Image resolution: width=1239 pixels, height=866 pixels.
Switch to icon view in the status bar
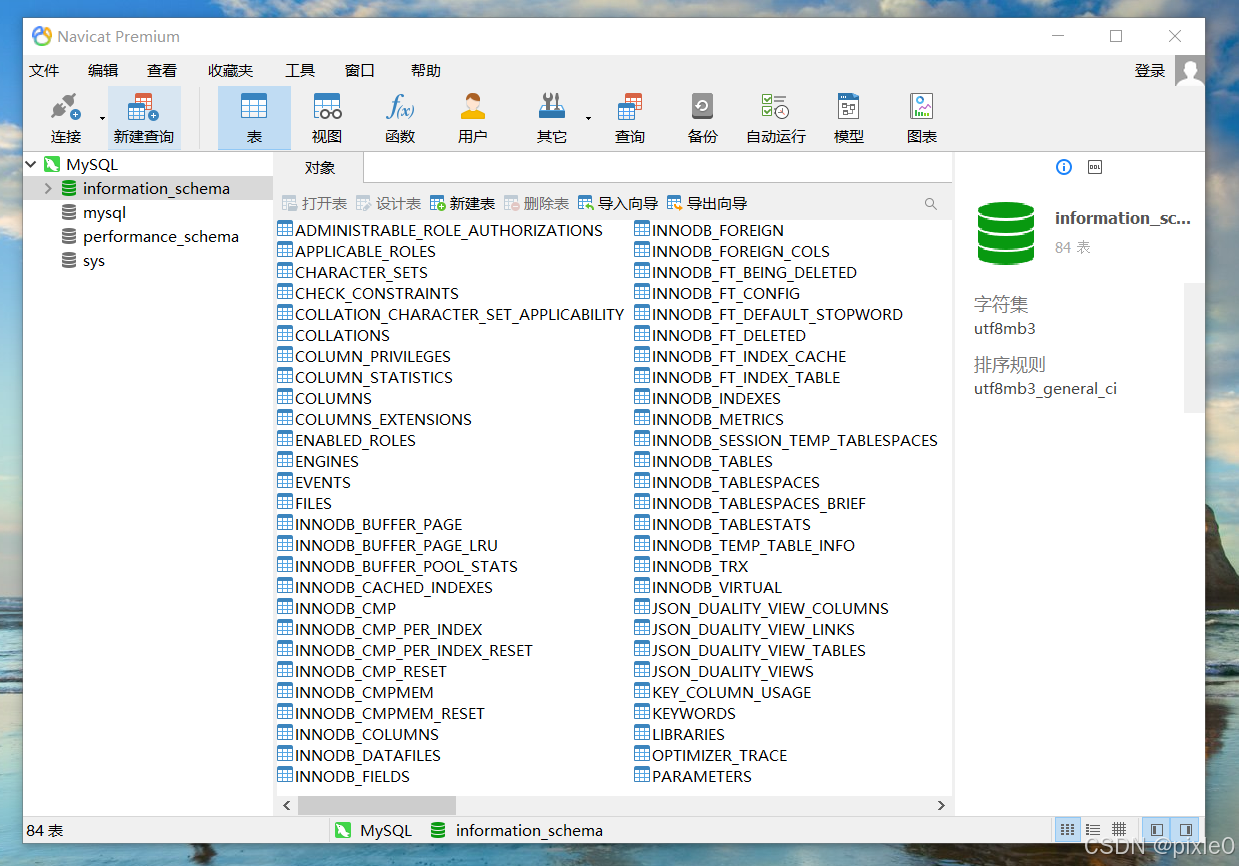coord(1067,830)
